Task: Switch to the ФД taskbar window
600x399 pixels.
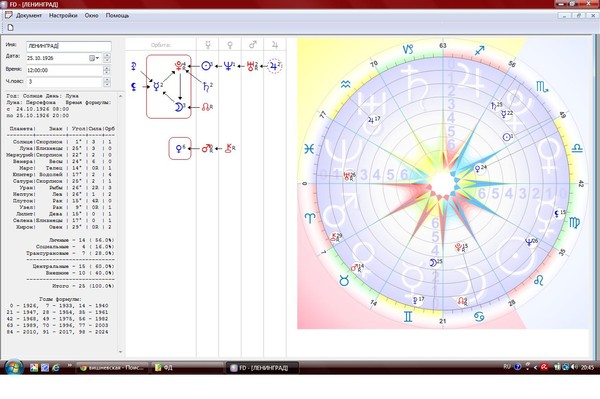Action: [x=187, y=368]
